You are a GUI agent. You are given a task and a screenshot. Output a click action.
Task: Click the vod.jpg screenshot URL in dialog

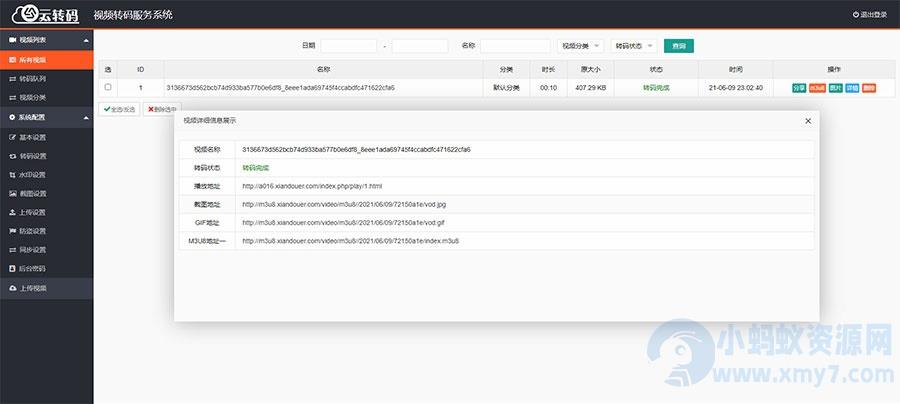coord(344,204)
